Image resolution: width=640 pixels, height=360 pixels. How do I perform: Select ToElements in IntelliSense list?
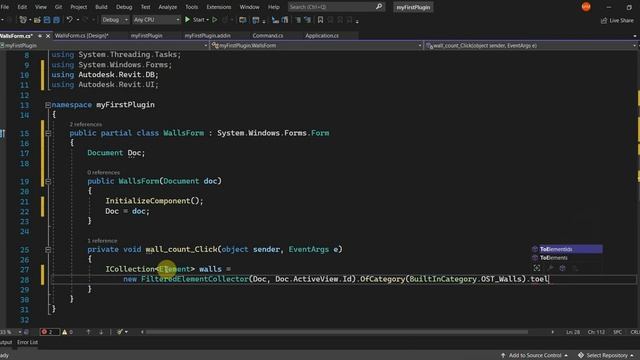567,258
